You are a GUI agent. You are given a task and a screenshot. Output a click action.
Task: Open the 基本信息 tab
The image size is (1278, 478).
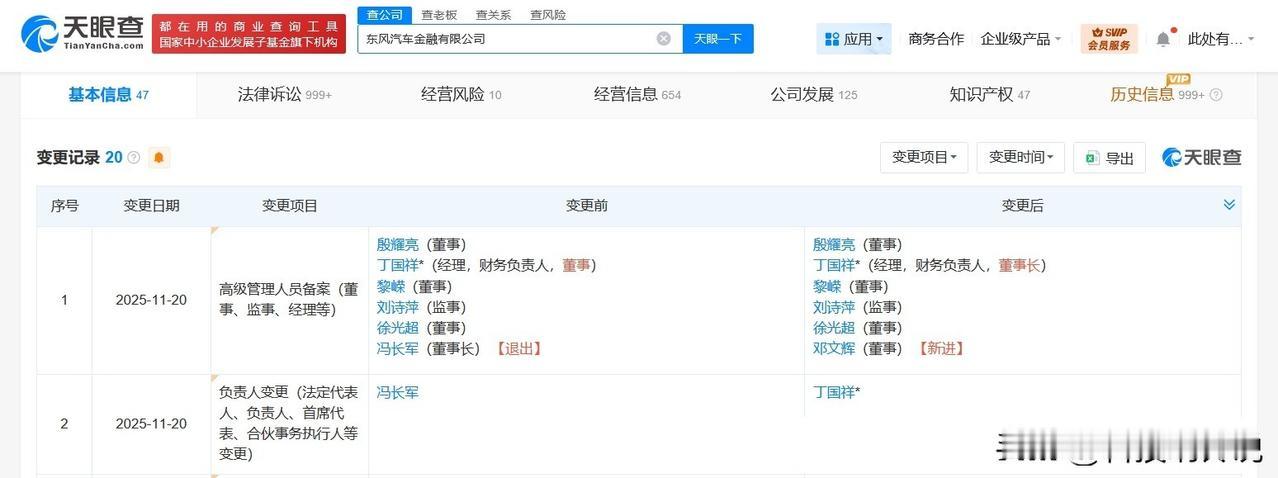(108, 95)
